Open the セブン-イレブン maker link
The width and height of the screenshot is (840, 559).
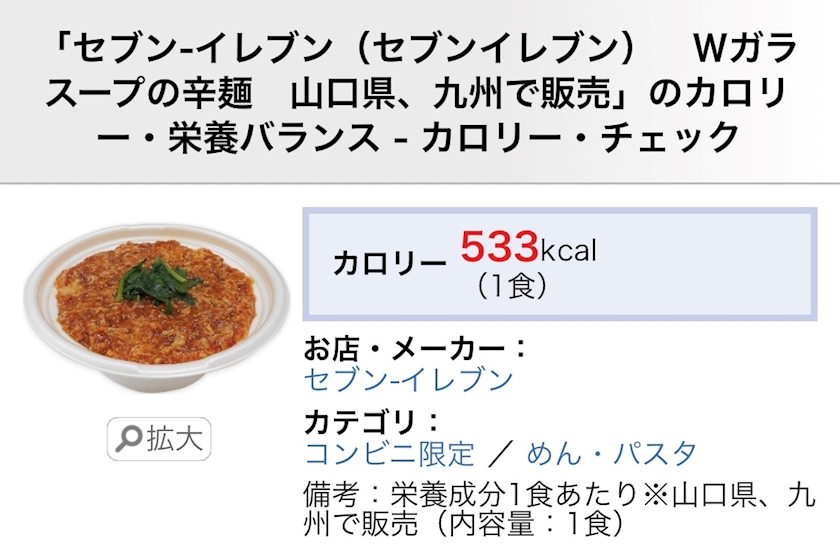pyautogui.click(x=408, y=379)
